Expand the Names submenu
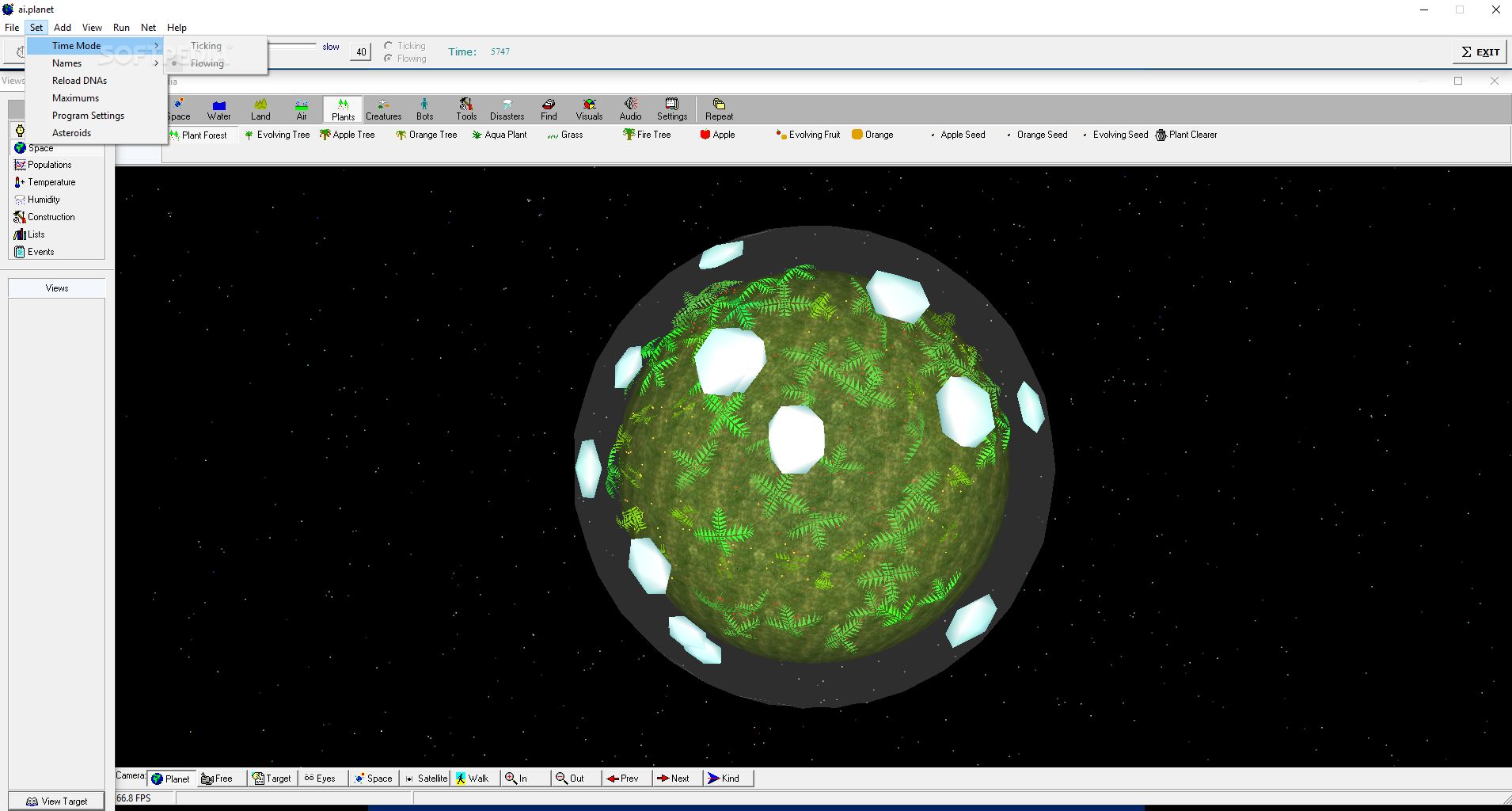This screenshot has width=1512, height=811. tap(95, 63)
